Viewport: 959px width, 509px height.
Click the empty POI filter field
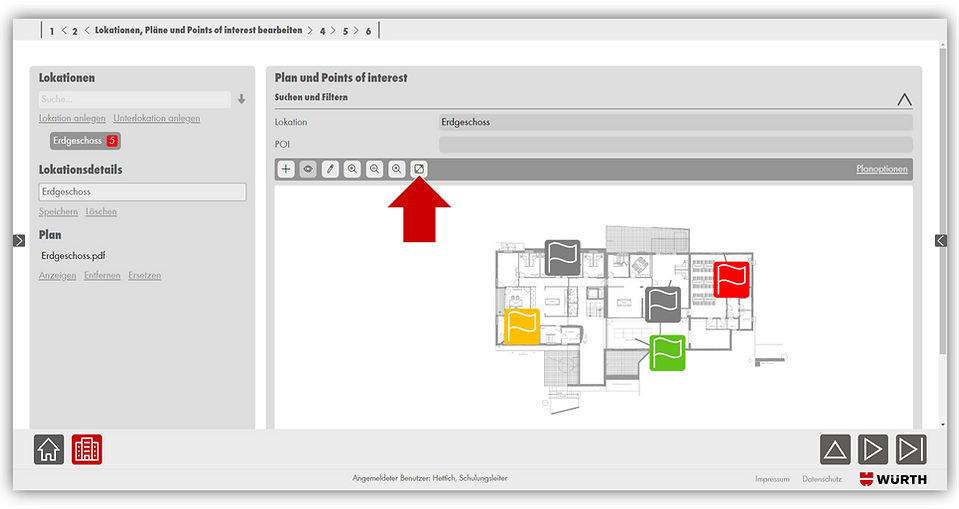point(676,144)
